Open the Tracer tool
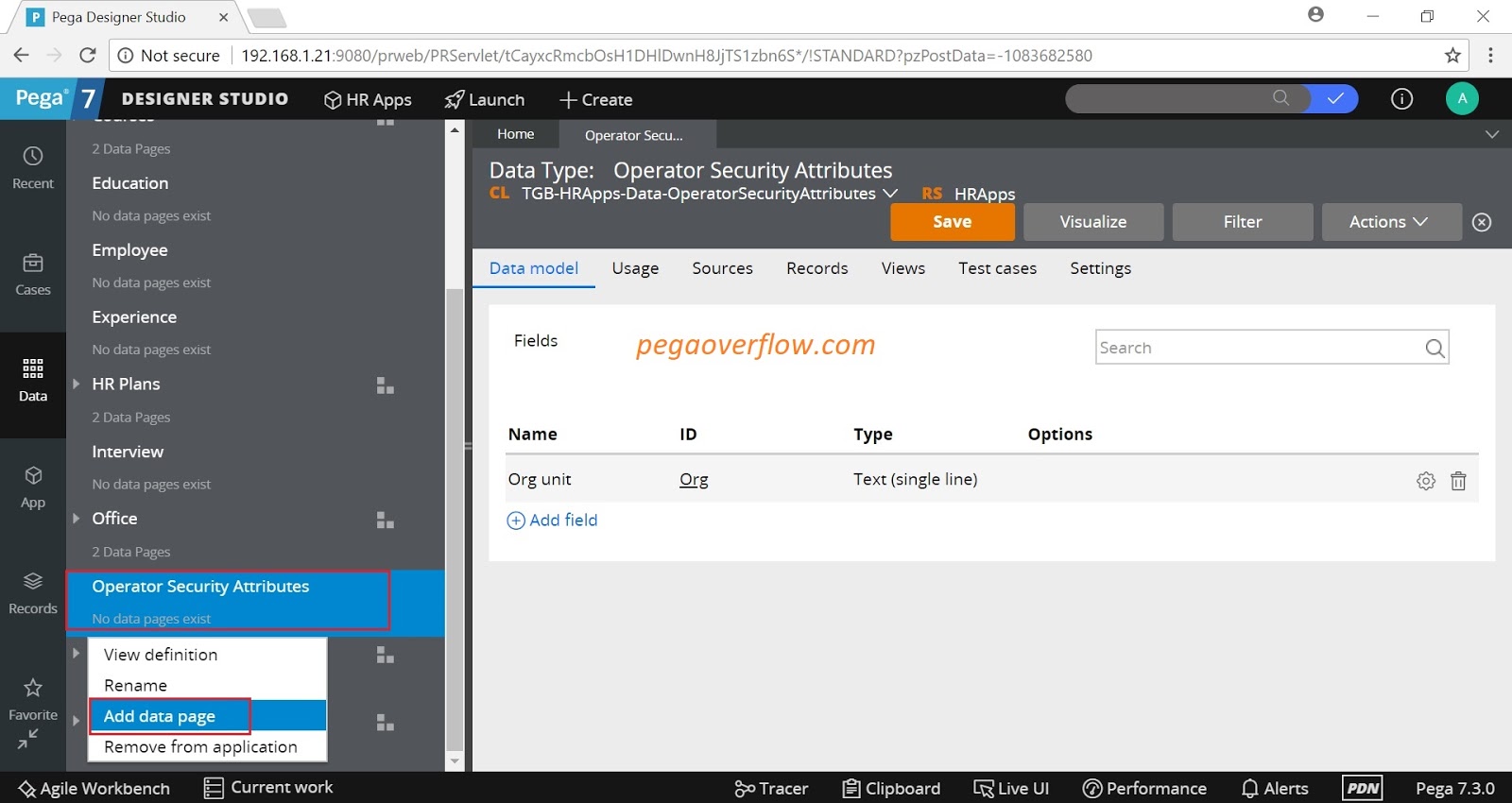Screen dimensions: 1512x803 pos(771,788)
